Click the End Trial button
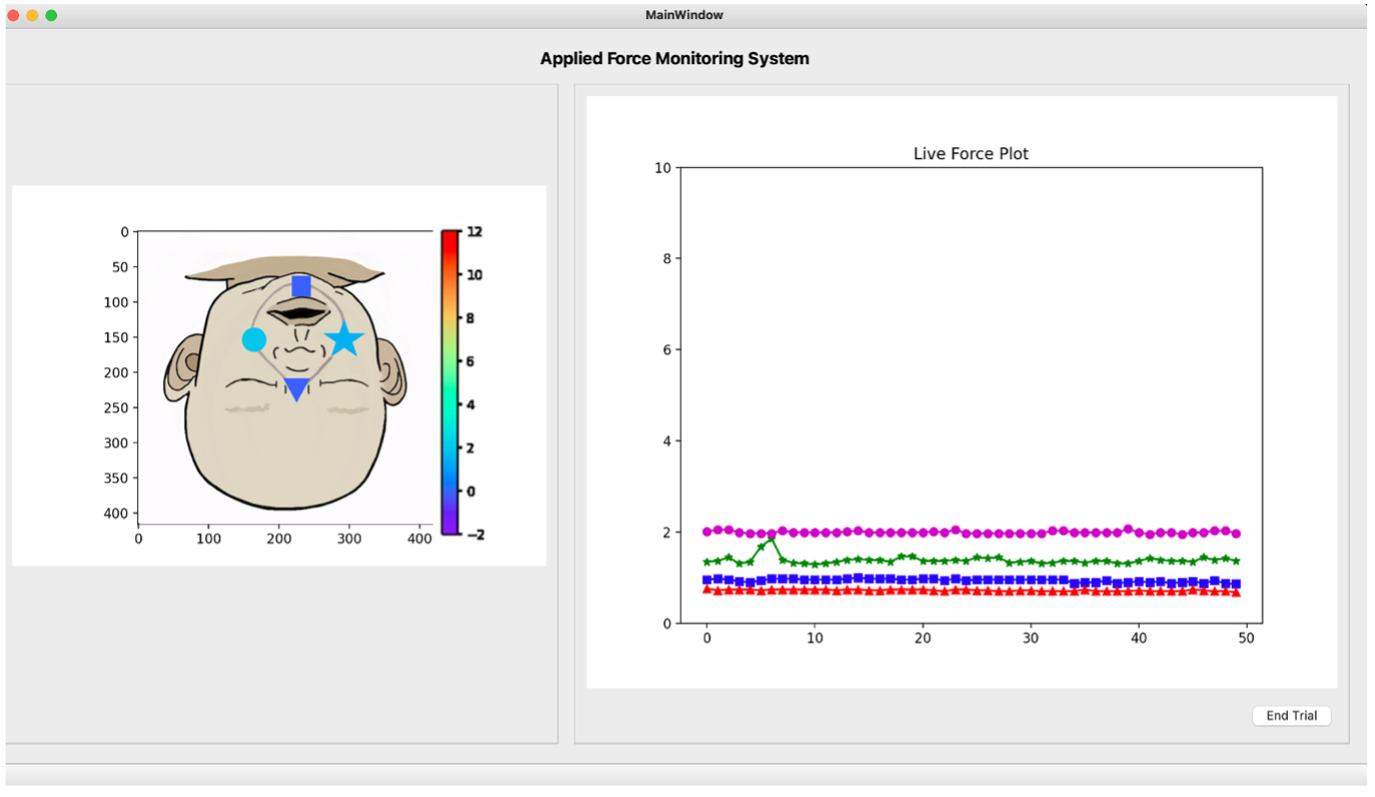This screenshot has width=1375, height=797. 1291,716
